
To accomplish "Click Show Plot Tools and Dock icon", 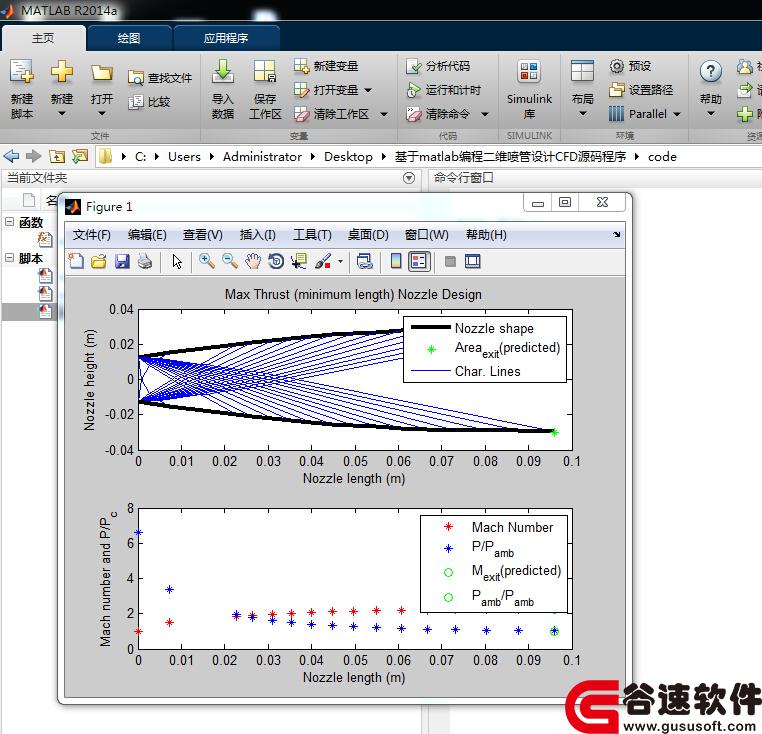I will point(472,262).
